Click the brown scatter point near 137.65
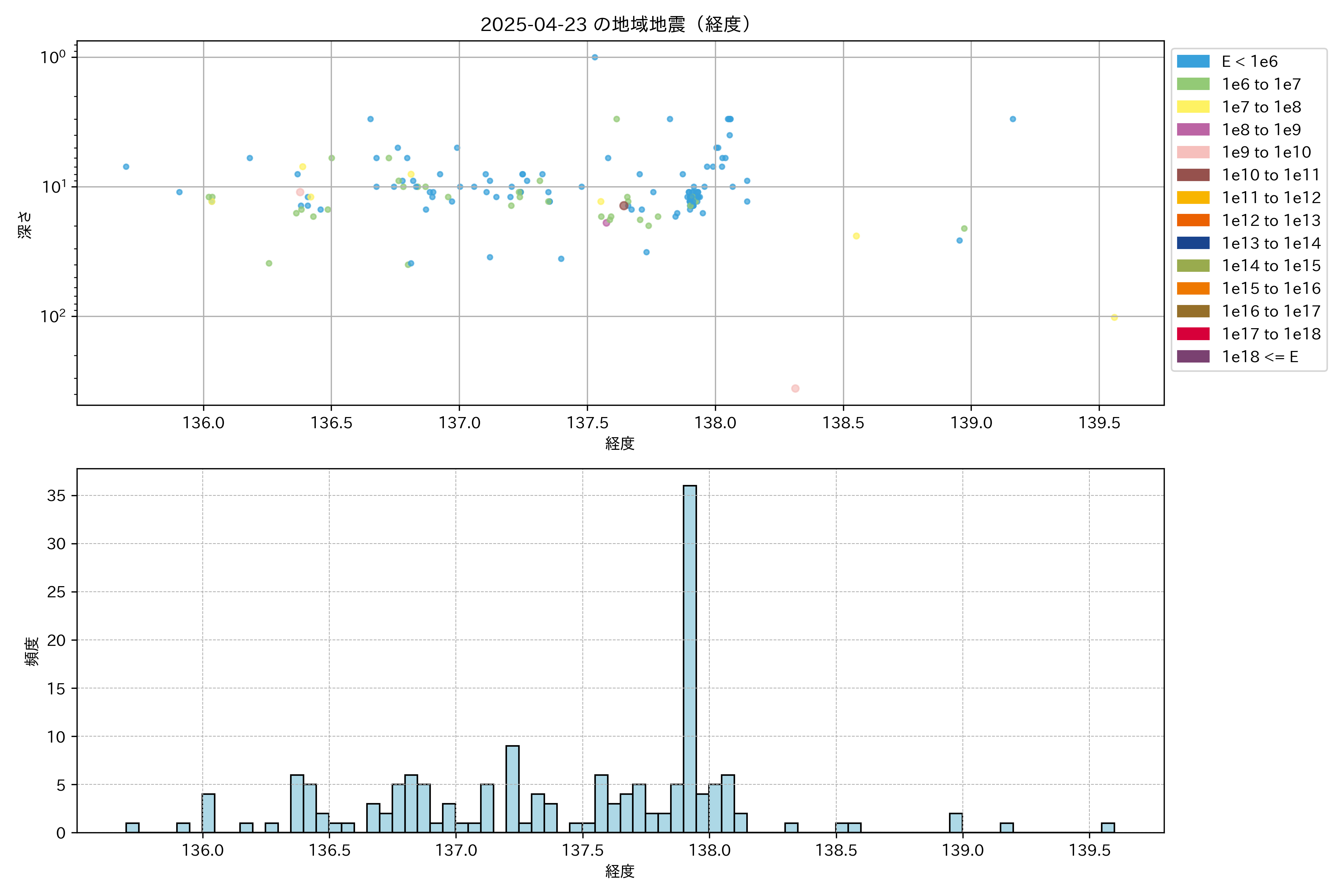 [623, 206]
